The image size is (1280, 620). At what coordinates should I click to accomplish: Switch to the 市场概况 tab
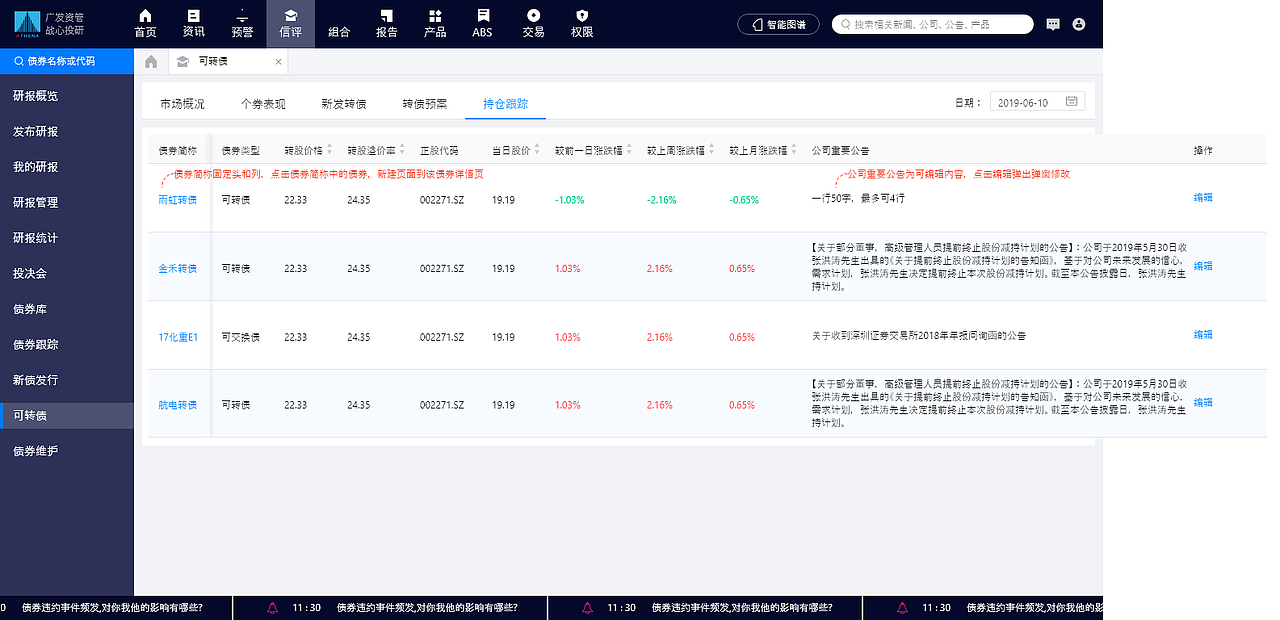[183, 101]
